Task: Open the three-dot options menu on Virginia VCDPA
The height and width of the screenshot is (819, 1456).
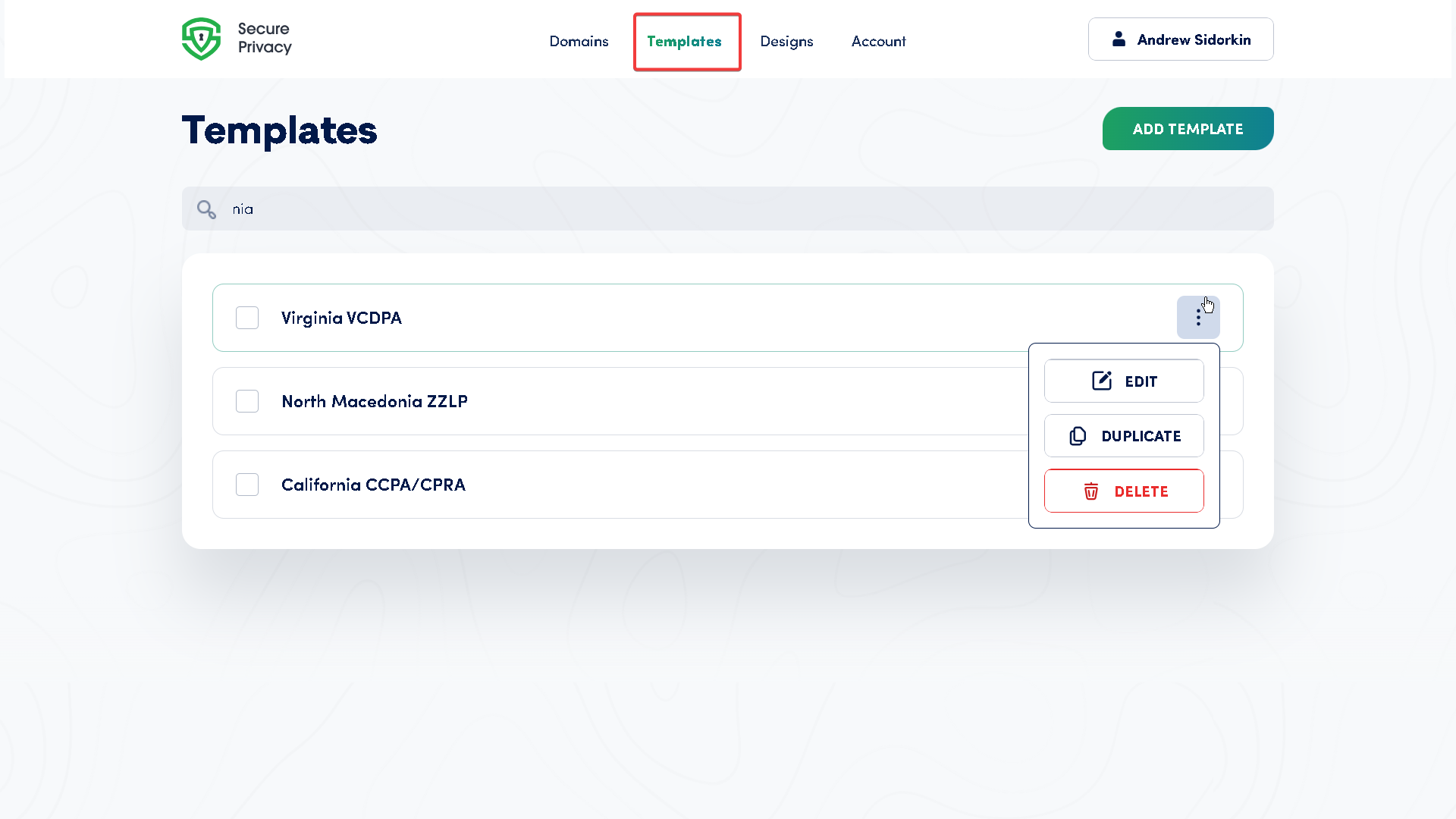Action: (1198, 317)
